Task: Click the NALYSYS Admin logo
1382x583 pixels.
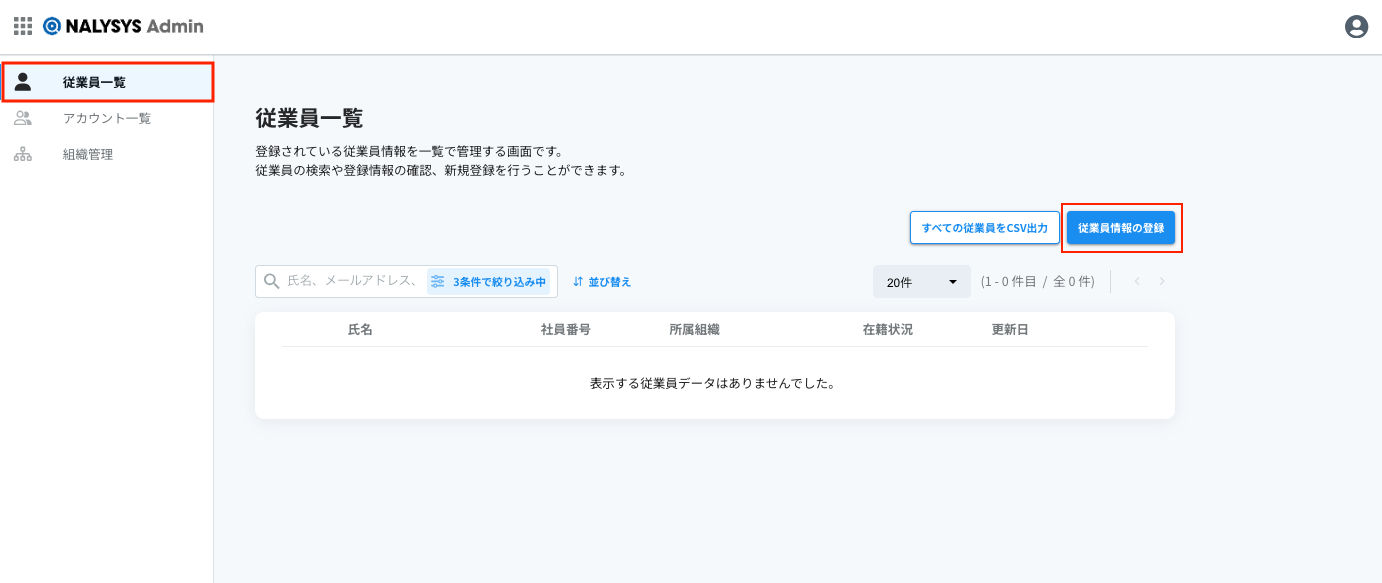Action: 123,26
